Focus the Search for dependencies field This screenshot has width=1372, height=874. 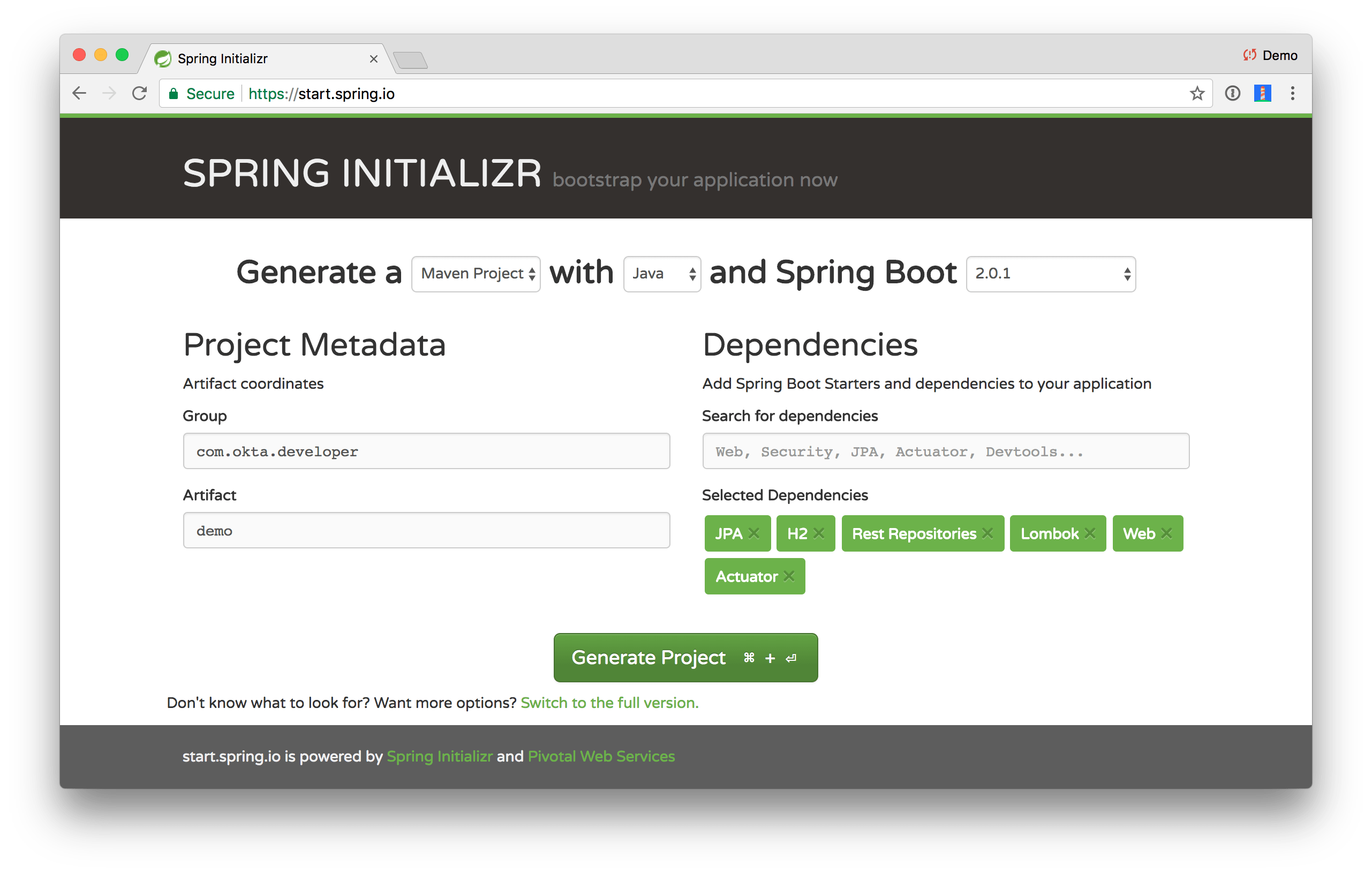(945, 451)
